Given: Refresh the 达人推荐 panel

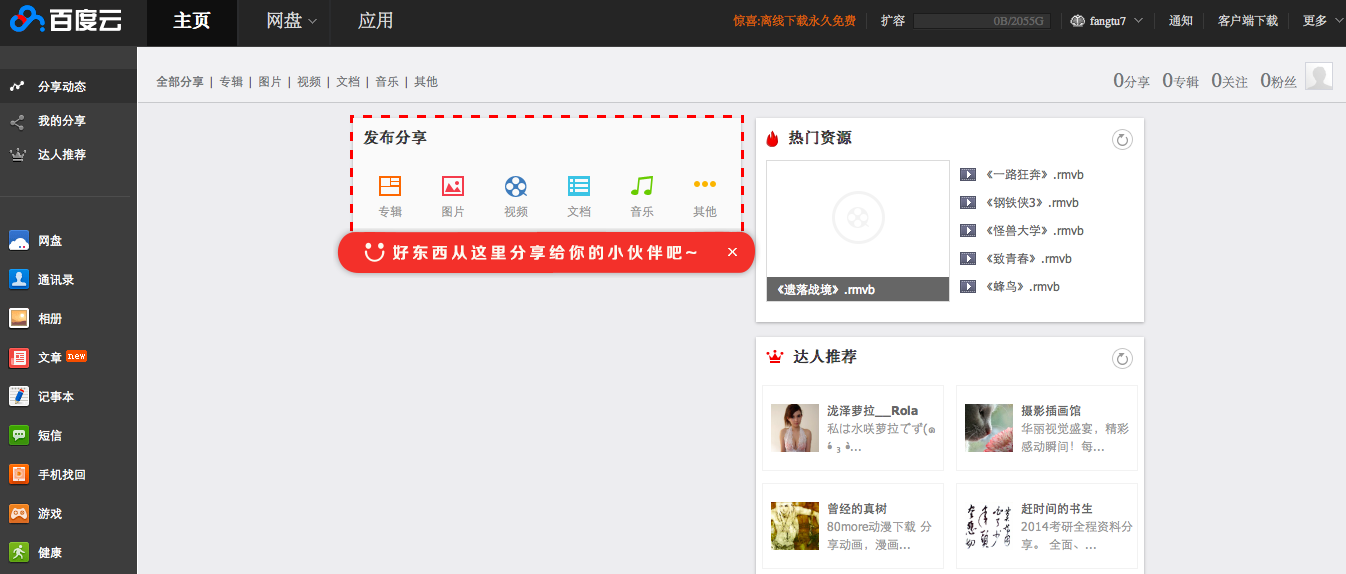Looking at the screenshot, I should point(1122,359).
